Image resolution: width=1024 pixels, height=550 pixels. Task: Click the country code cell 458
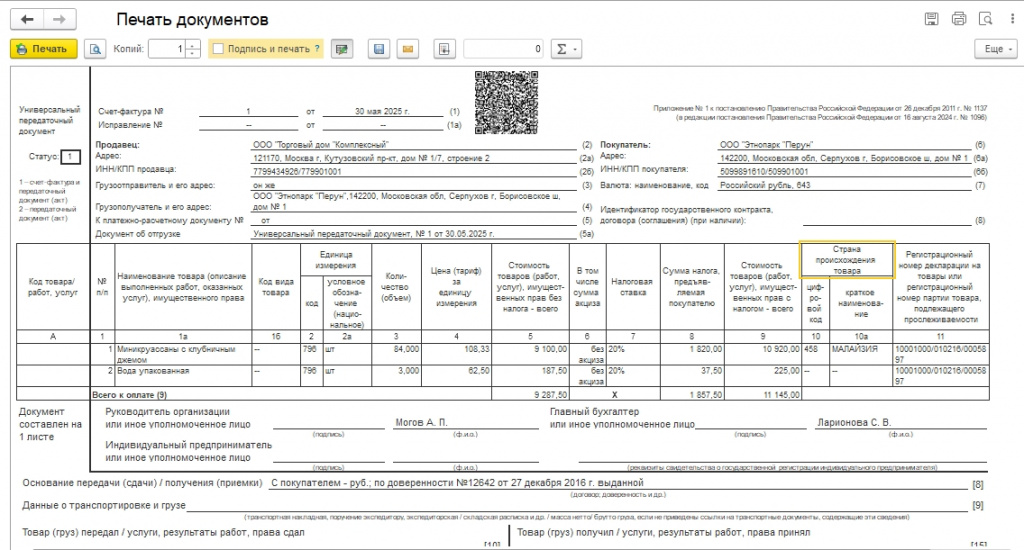pos(815,354)
